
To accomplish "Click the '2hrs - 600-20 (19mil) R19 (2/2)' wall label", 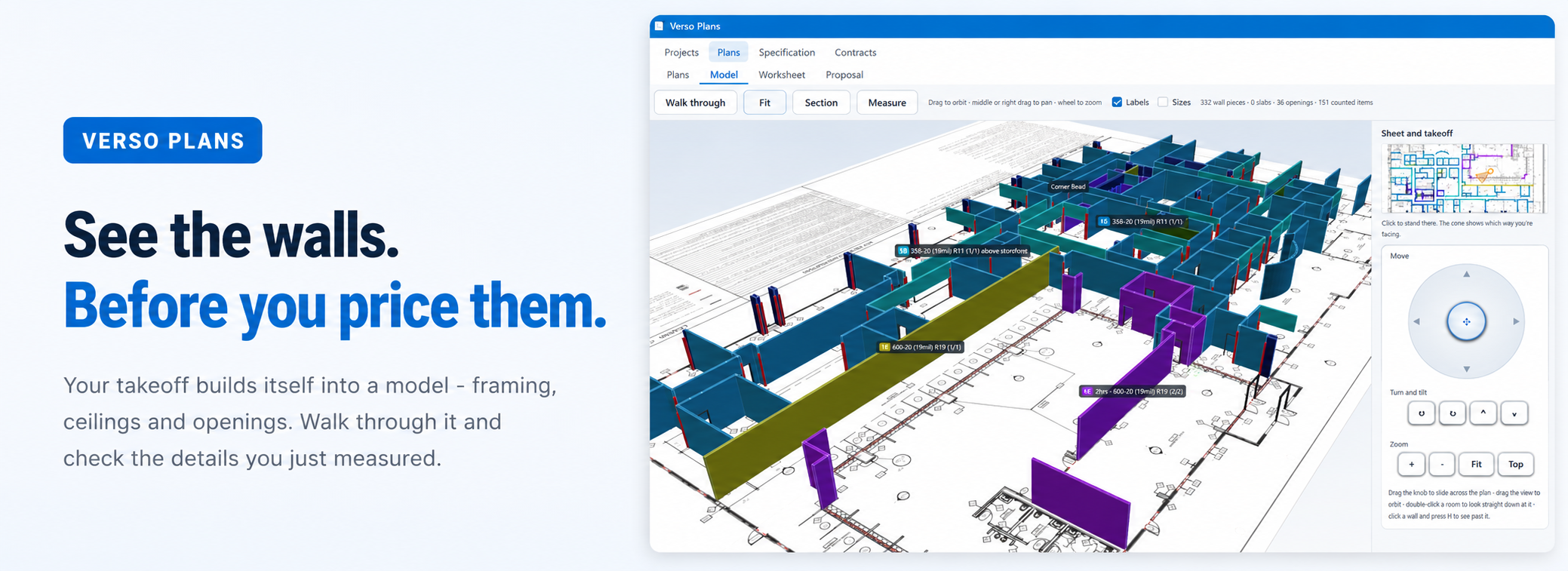I will [x=1132, y=391].
